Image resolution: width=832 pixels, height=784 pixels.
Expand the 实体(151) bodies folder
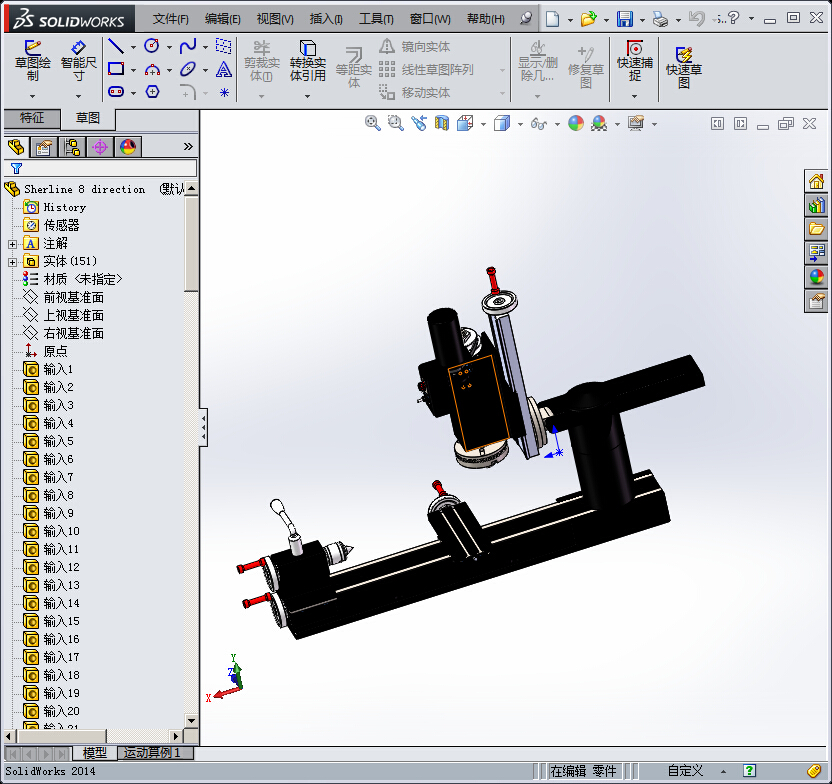(x=12, y=261)
